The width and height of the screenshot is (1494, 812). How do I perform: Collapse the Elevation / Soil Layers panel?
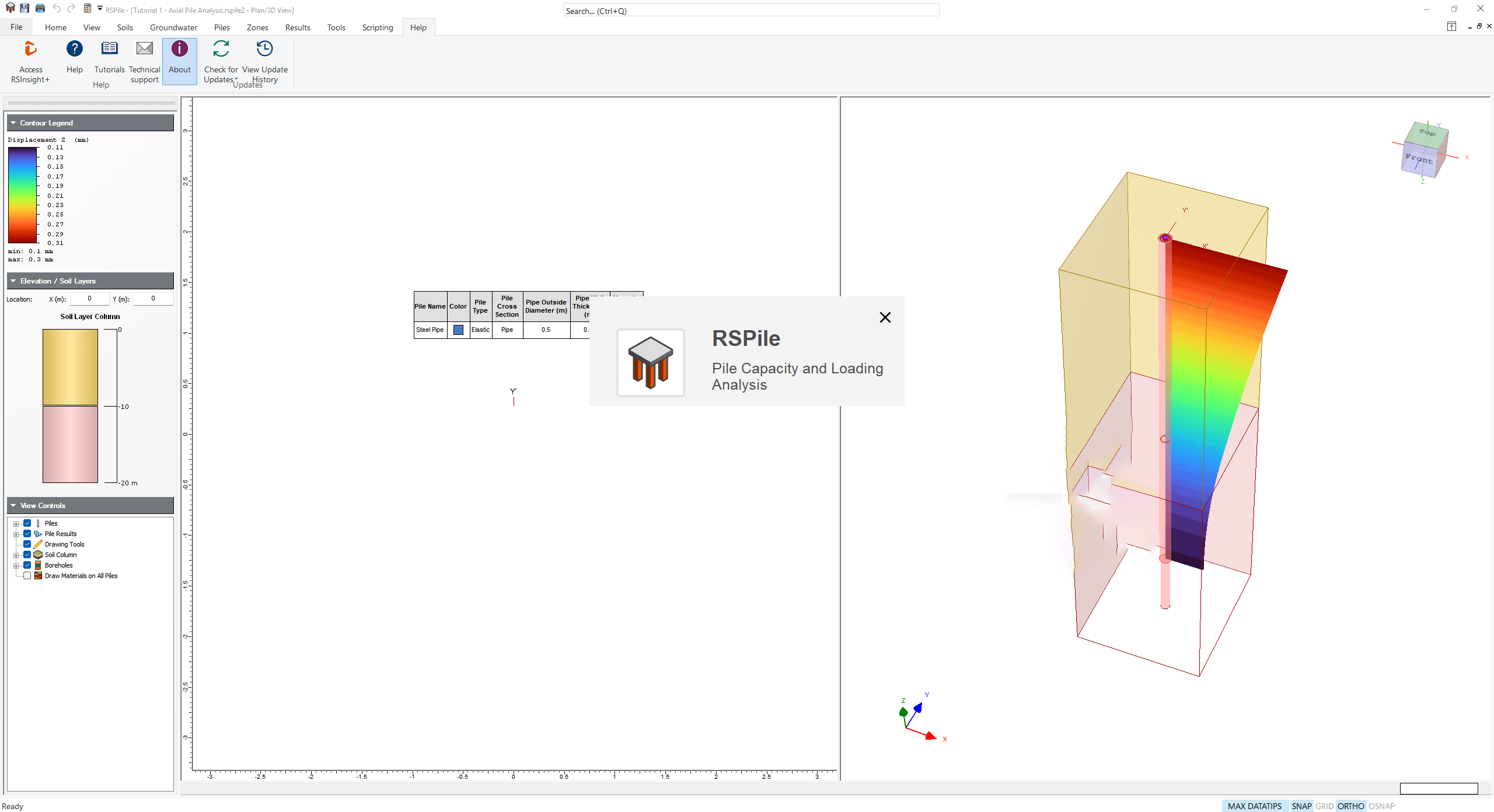[13, 281]
